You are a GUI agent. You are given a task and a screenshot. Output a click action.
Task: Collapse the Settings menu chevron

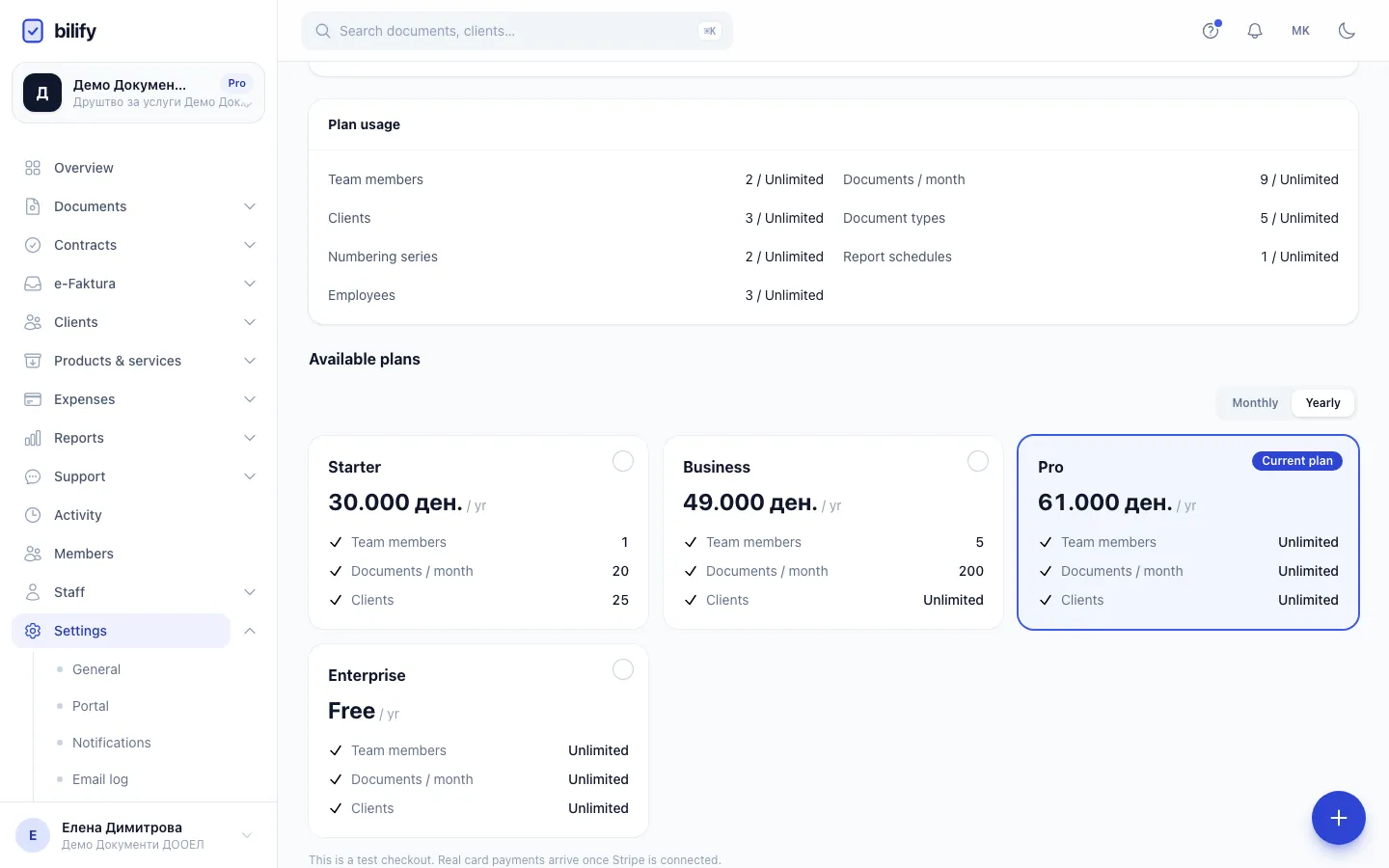tap(250, 631)
